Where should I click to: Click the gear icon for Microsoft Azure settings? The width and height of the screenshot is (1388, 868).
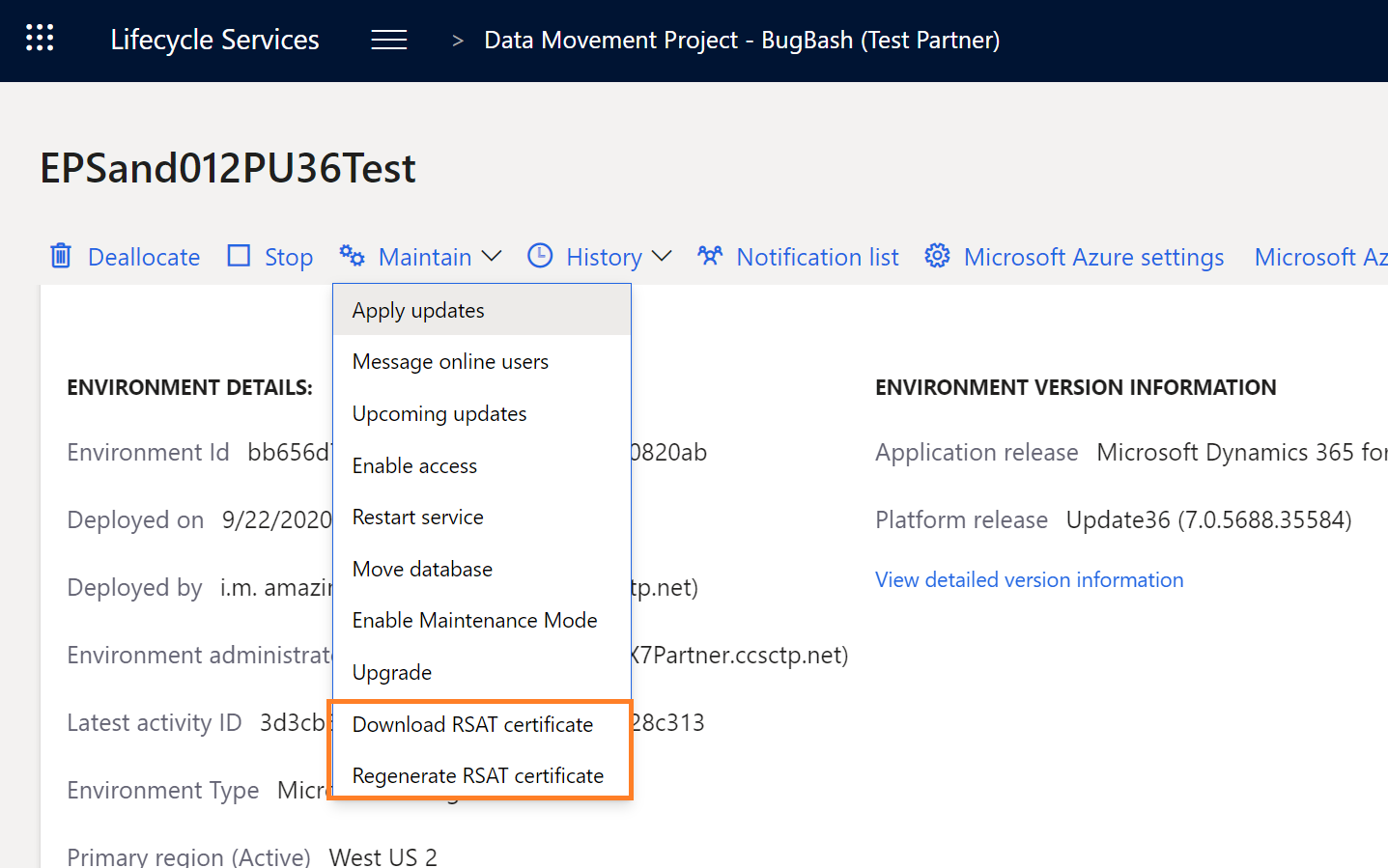coord(937,255)
